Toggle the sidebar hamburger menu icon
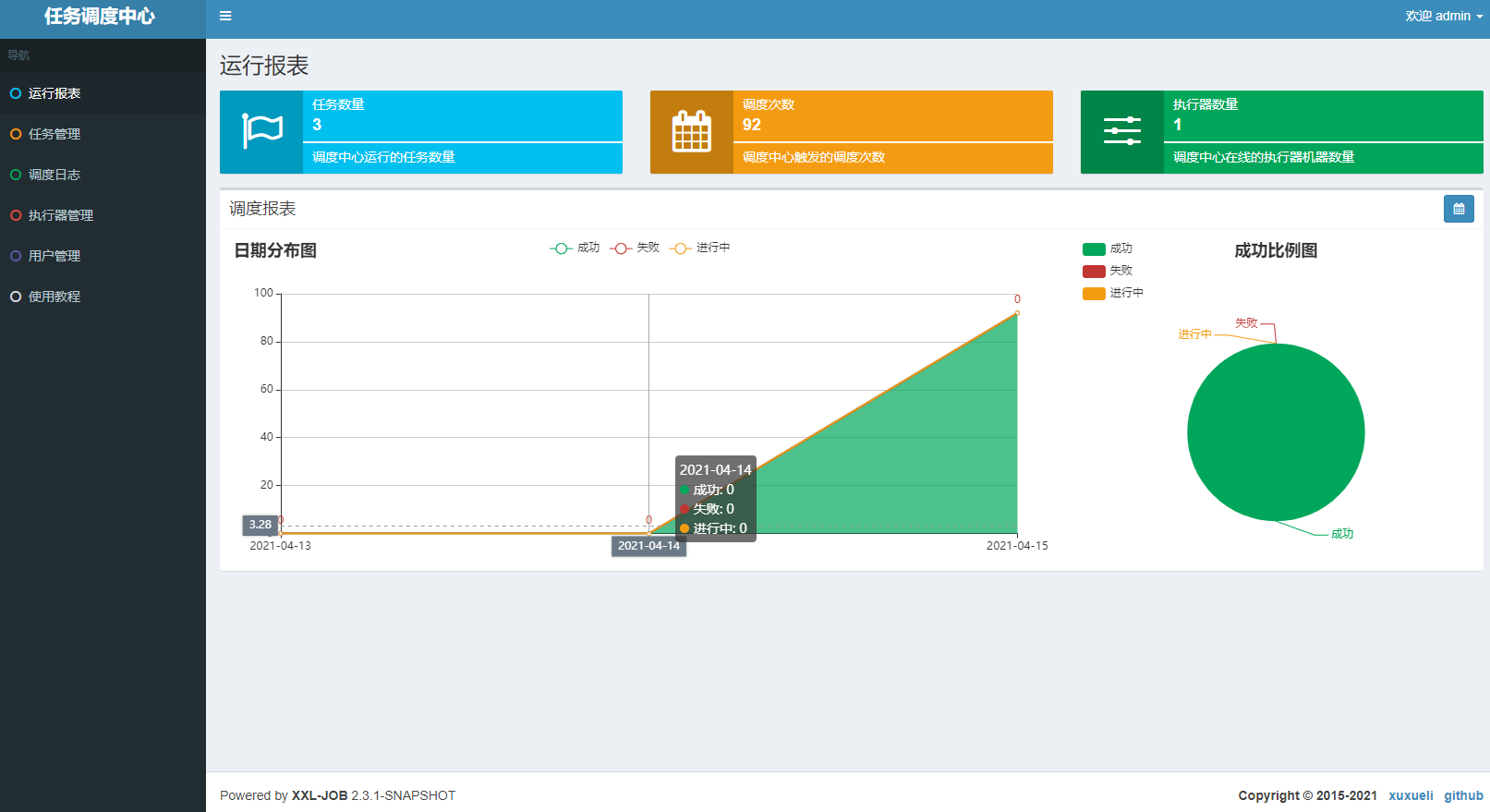The image size is (1490, 812). coord(225,16)
